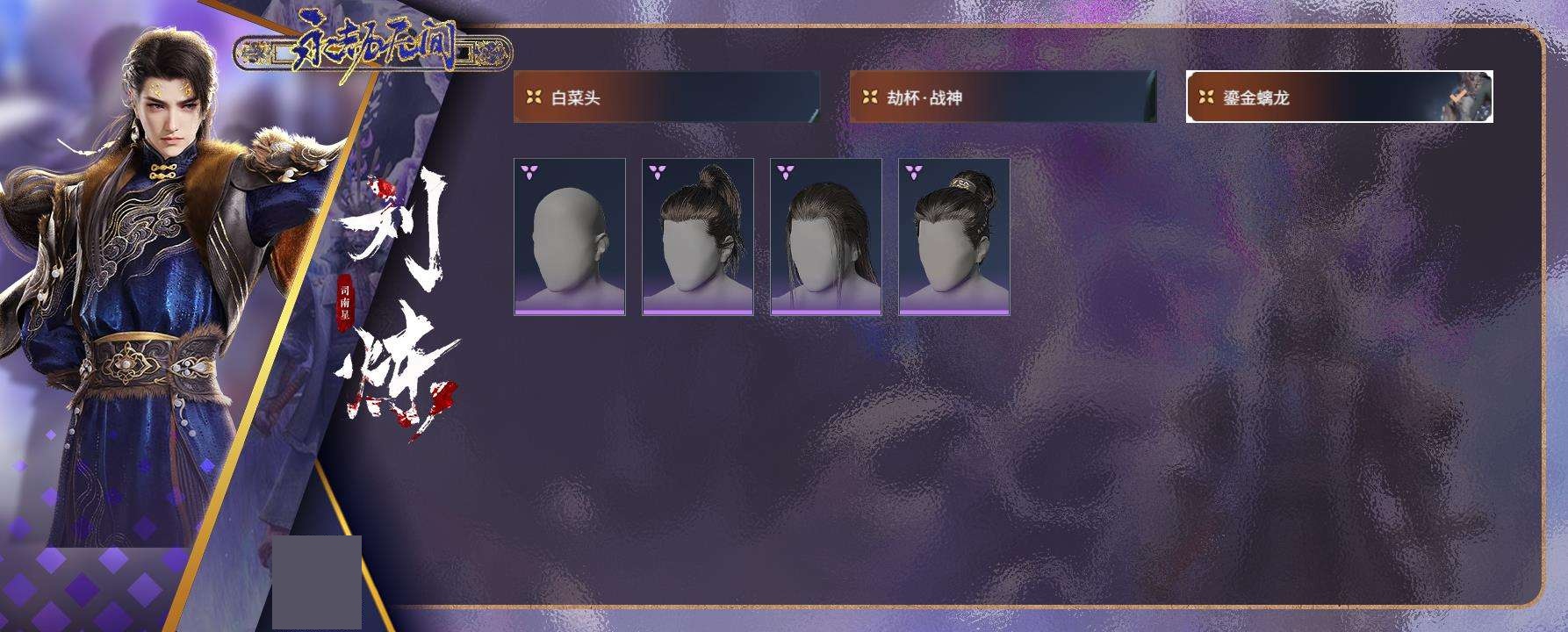Click the gold star icon beside 鎏金螭龙
Viewport: 1568px width, 632px height.
(1206, 97)
